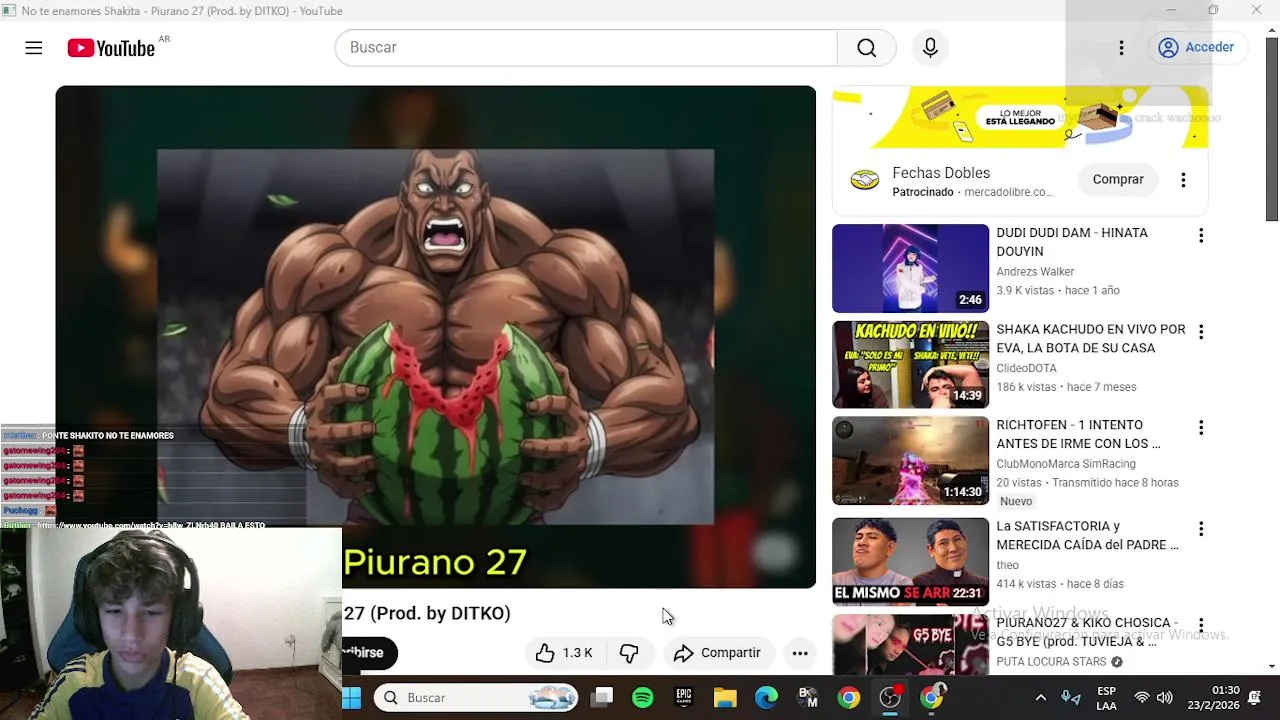The width and height of the screenshot is (1280, 720).
Task: Open Task View on the taskbar
Action: (602, 698)
